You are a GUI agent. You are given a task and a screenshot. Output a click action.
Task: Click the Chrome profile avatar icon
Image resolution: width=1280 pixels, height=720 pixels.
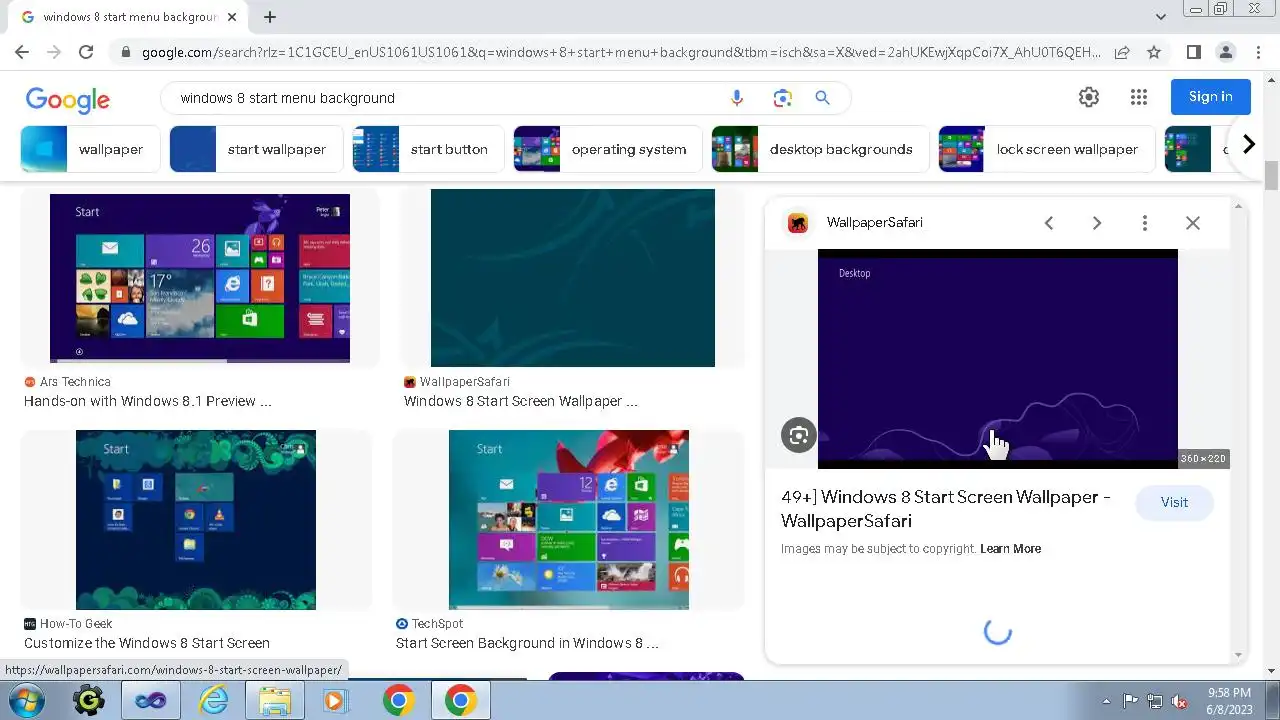(x=1226, y=52)
